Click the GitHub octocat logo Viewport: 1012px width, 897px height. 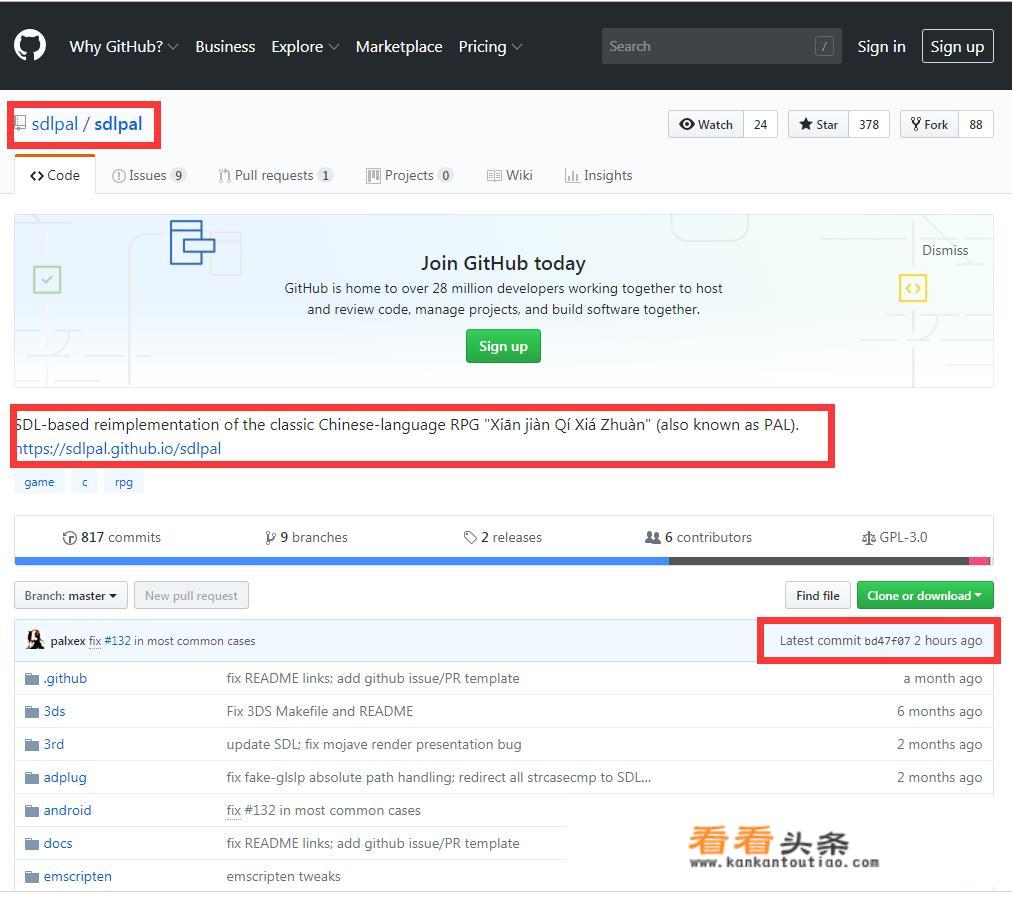pos(30,45)
